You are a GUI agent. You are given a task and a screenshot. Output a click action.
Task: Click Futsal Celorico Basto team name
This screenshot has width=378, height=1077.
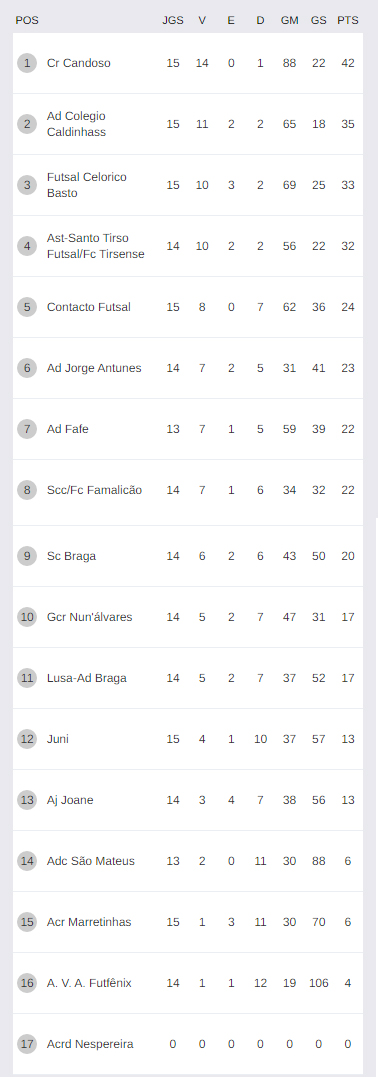[x=87, y=185]
